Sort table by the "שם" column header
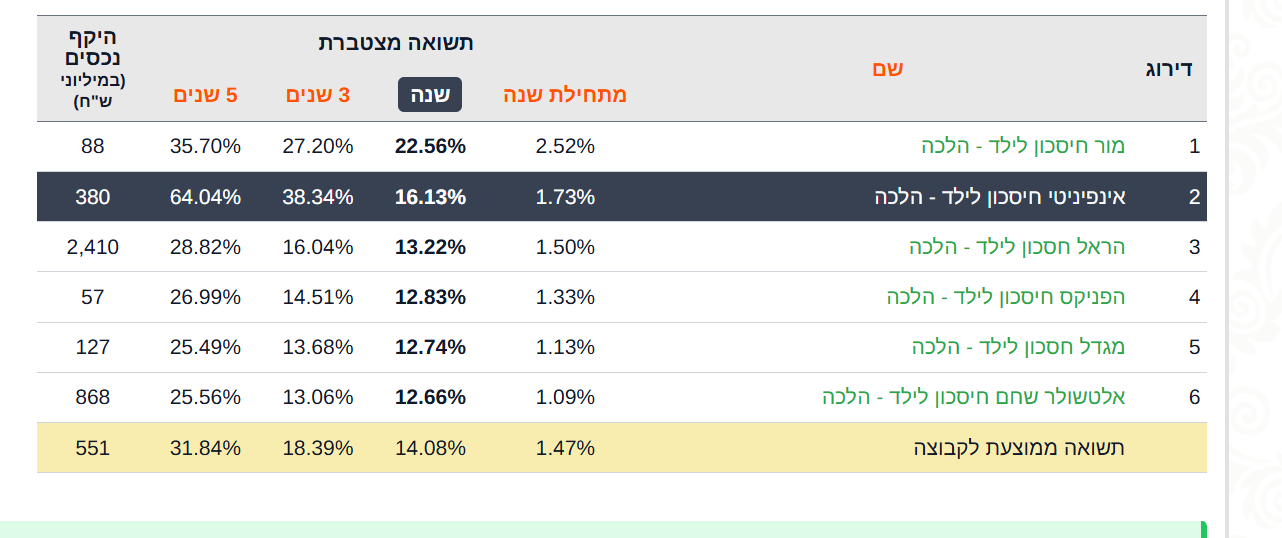This screenshot has width=1282, height=538. (x=887, y=69)
